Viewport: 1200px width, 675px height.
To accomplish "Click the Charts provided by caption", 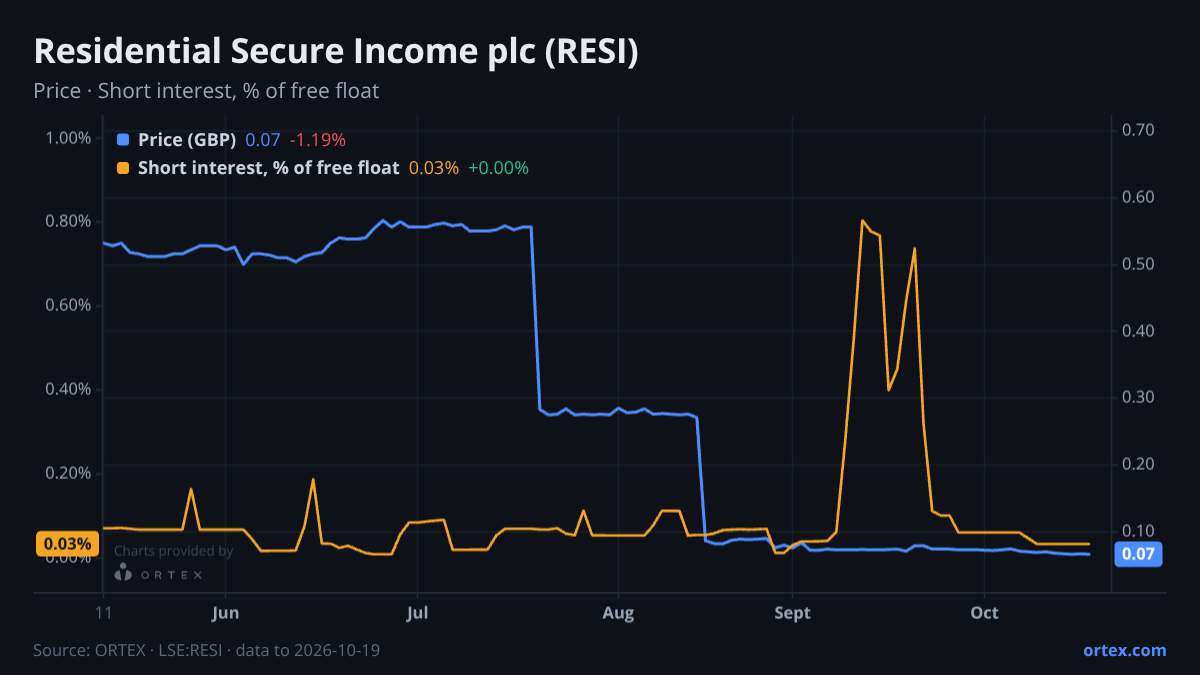I will point(174,551).
